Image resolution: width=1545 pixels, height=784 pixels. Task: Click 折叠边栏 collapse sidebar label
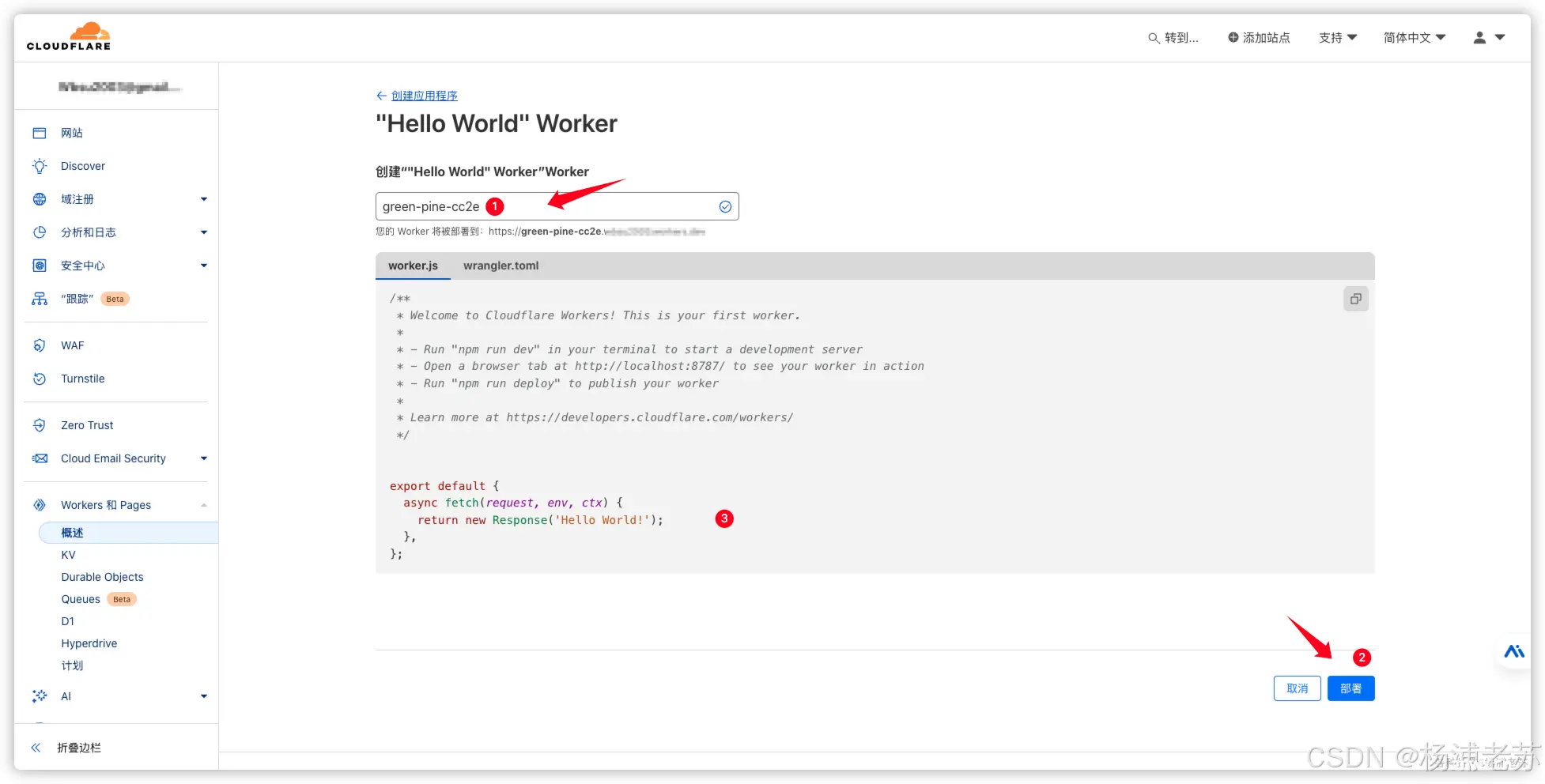point(79,748)
